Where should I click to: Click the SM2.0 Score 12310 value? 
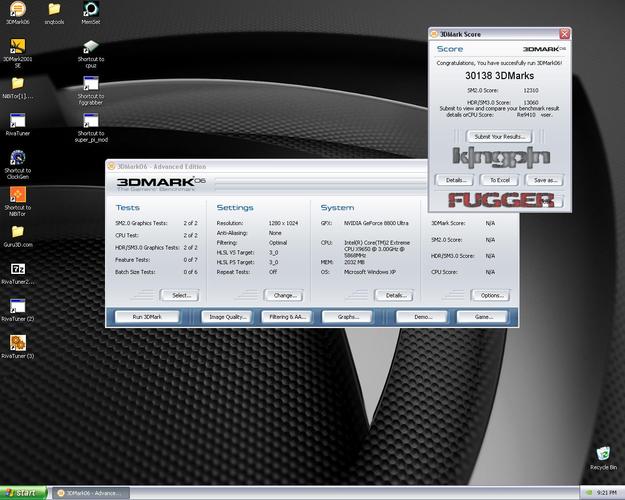click(x=531, y=91)
